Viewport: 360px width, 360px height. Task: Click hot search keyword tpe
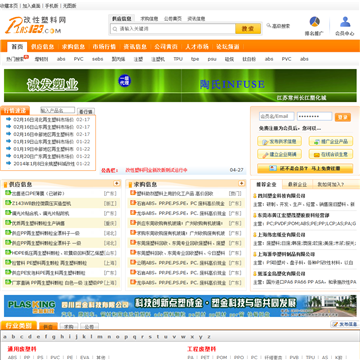point(195,59)
